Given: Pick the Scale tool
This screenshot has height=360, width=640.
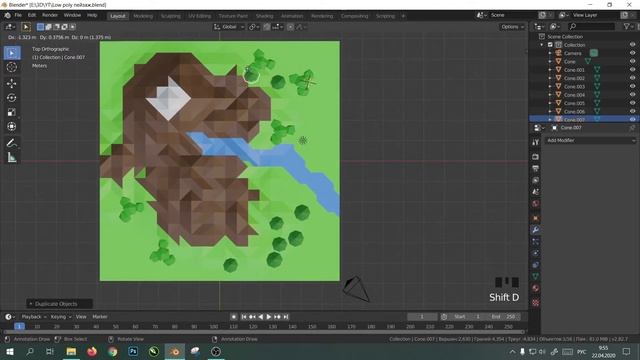Looking at the screenshot, I should pos(12,112).
